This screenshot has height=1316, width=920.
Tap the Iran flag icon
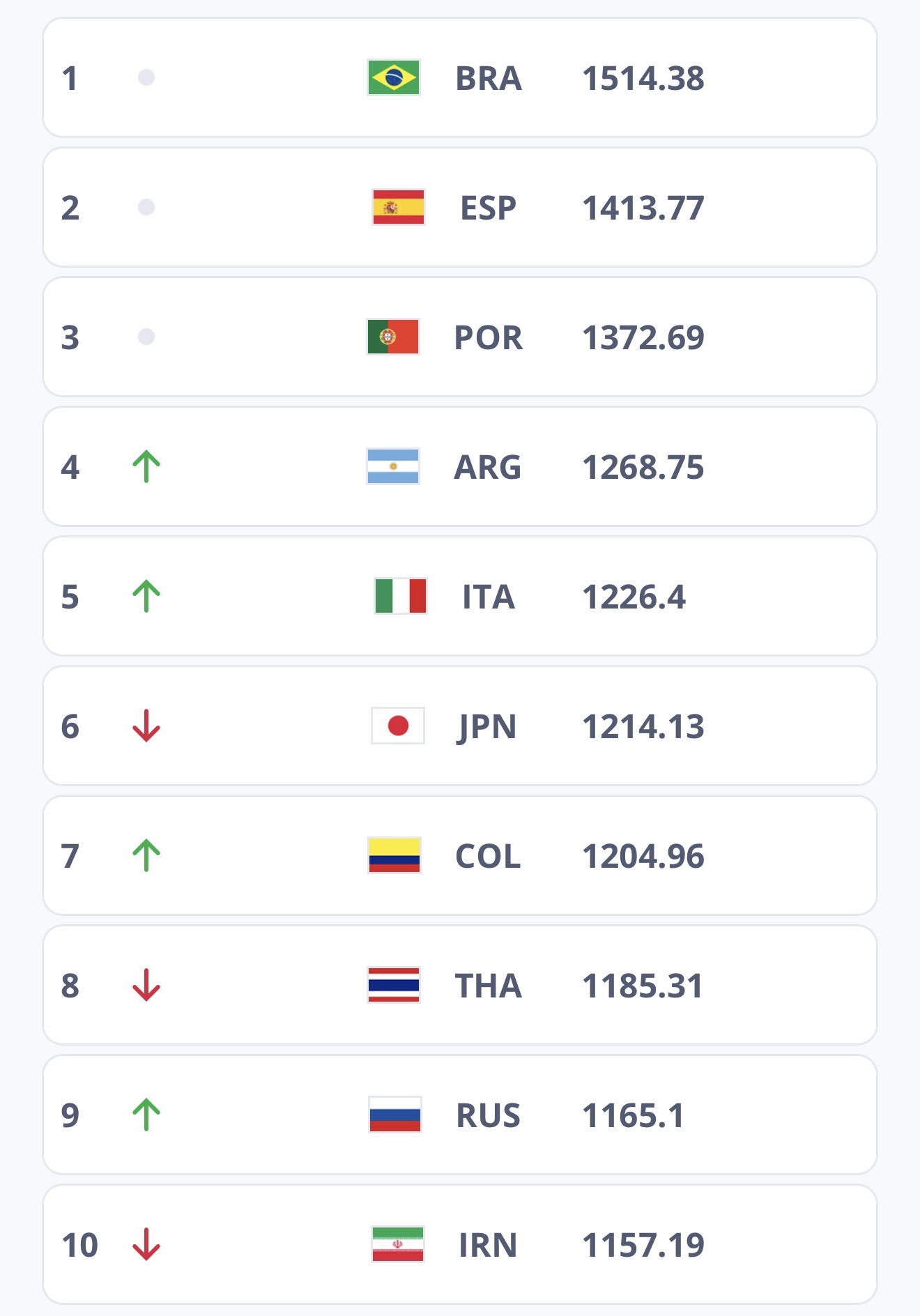tap(397, 1244)
